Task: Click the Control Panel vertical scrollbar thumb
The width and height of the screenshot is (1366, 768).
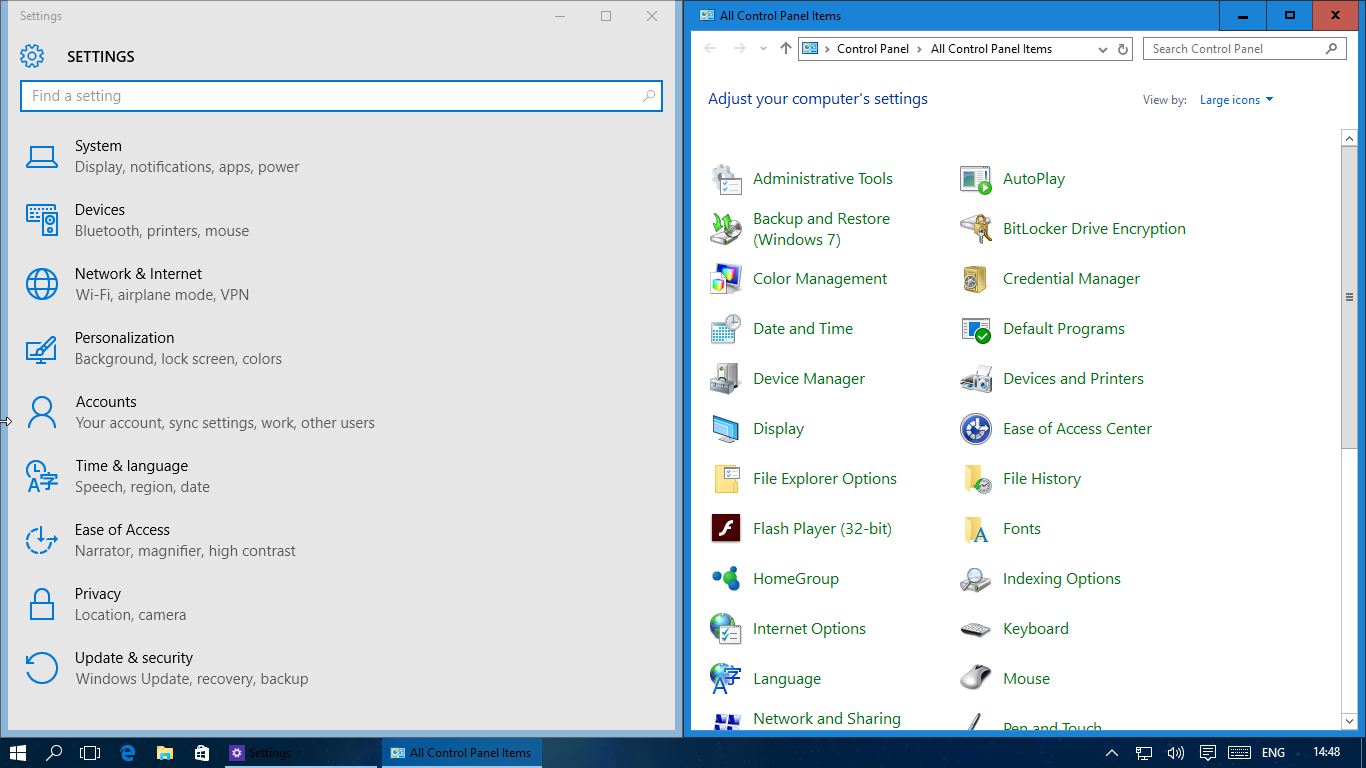Action: coord(1350,296)
